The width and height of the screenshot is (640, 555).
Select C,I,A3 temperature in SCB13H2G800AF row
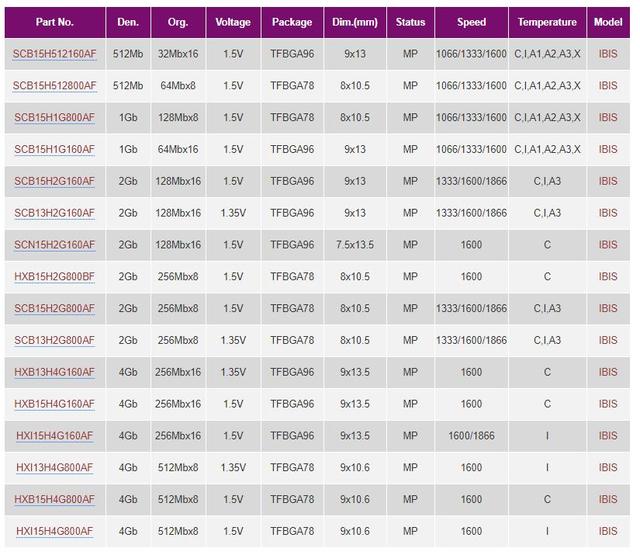click(547, 340)
